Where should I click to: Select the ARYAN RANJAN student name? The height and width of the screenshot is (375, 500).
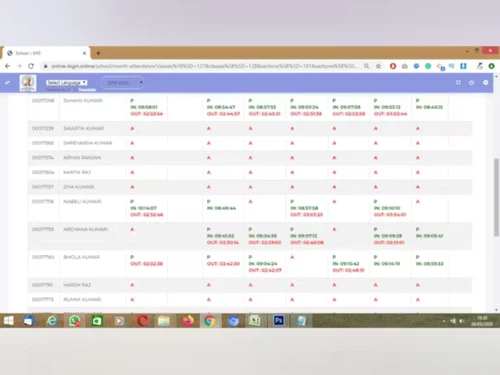(x=82, y=158)
